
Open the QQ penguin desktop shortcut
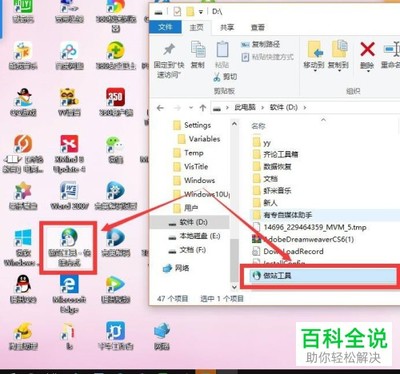(x=23, y=289)
